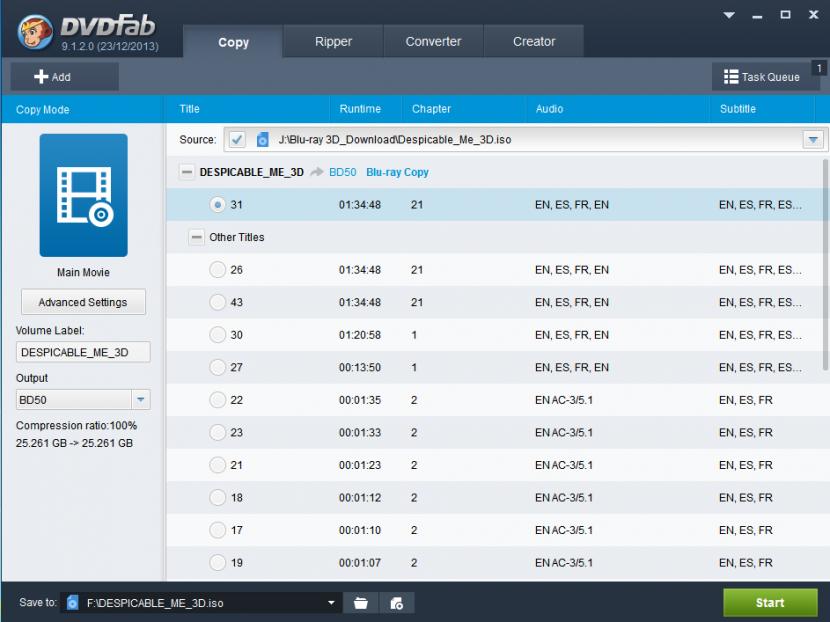Click the DVDFab monkey logo
This screenshot has height=622, width=830.
pos(34,32)
